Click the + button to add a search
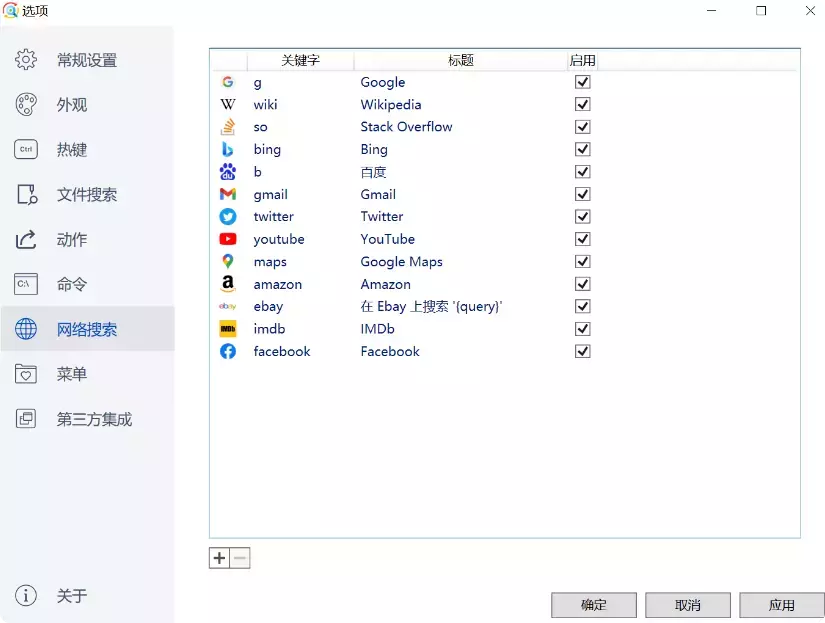Image resolution: width=825 pixels, height=623 pixels. pyautogui.click(x=219, y=557)
